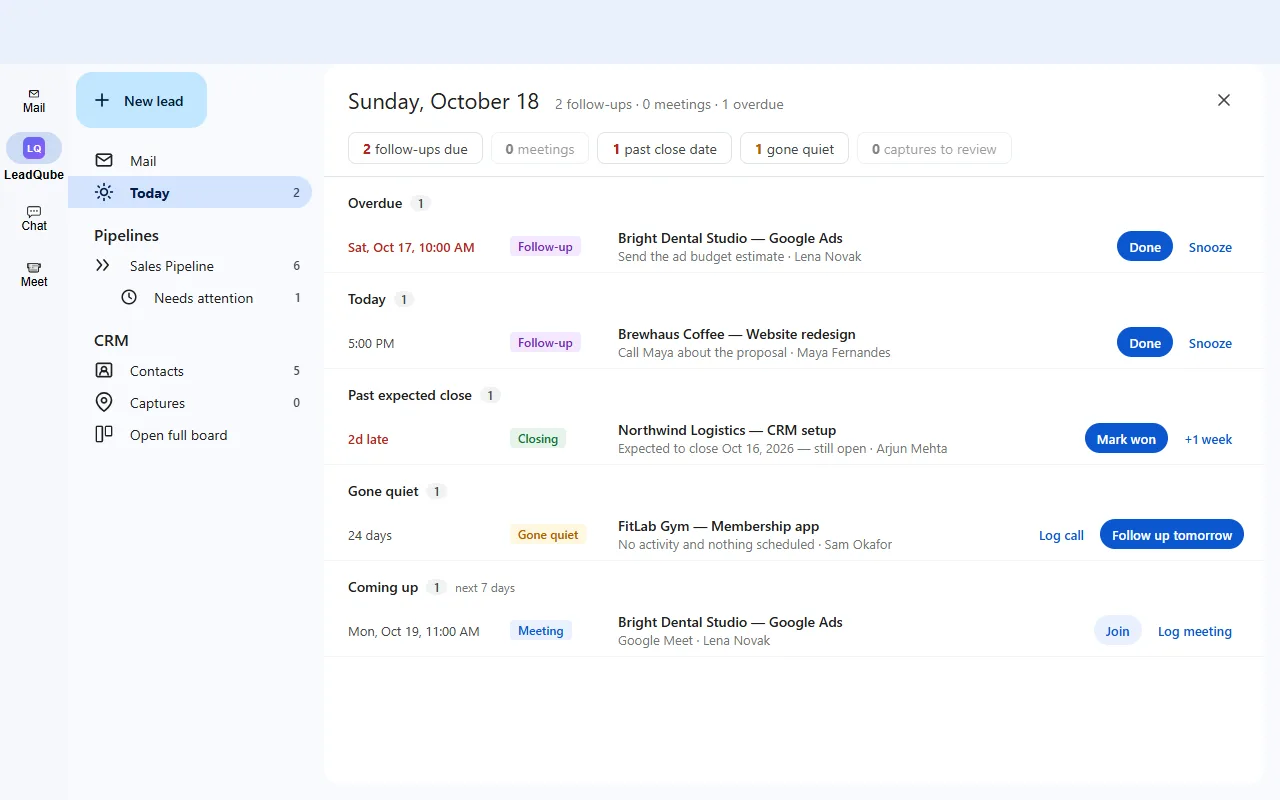
Task: Open the Chat app icon
Action: click(x=34, y=218)
